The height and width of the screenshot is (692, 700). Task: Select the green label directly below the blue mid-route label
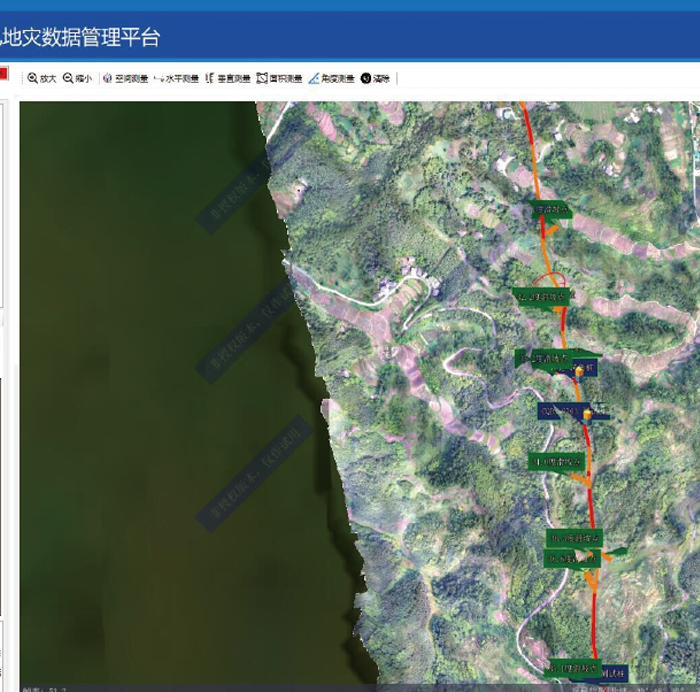pyautogui.click(x=556, y=461)
